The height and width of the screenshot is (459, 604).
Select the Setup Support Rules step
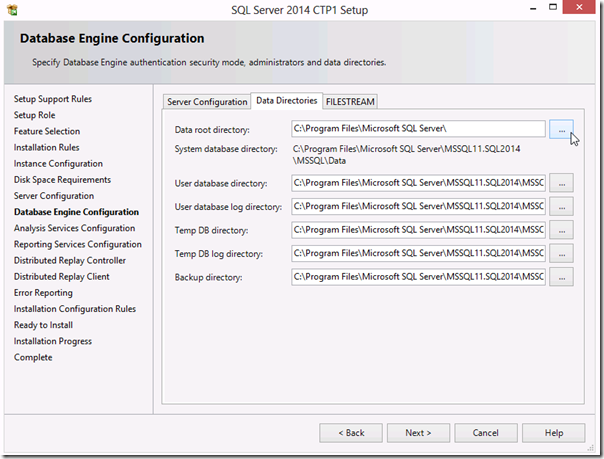tap(53, 99)
